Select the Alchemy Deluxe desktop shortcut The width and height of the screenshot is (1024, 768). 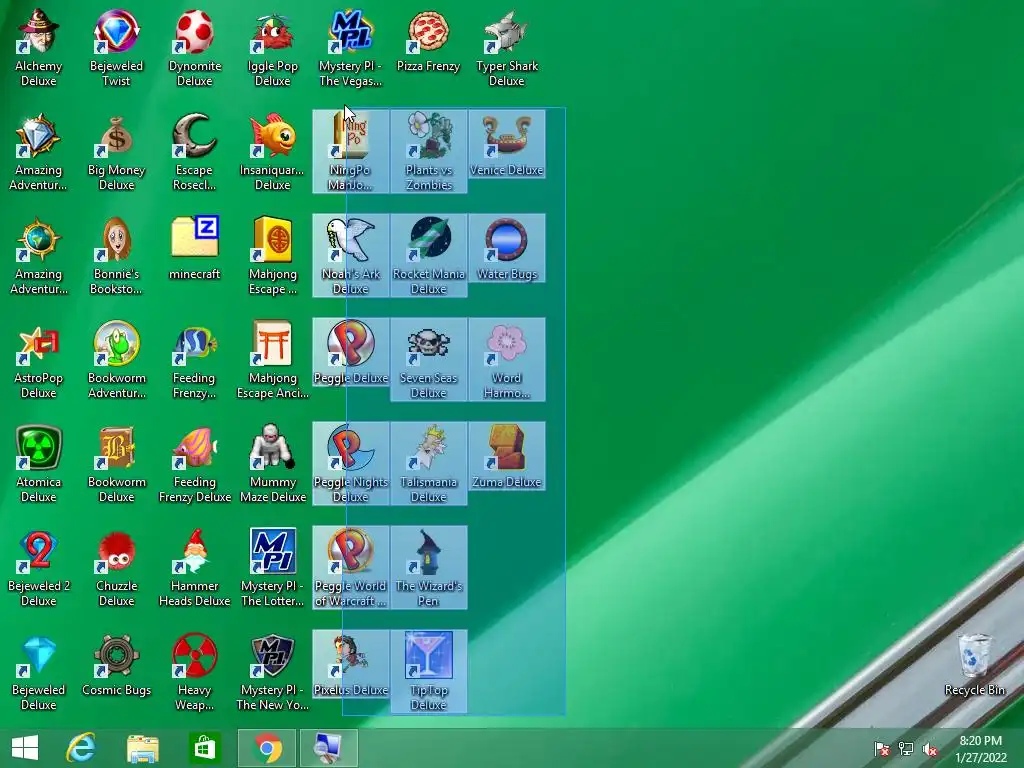click(39, 48)
